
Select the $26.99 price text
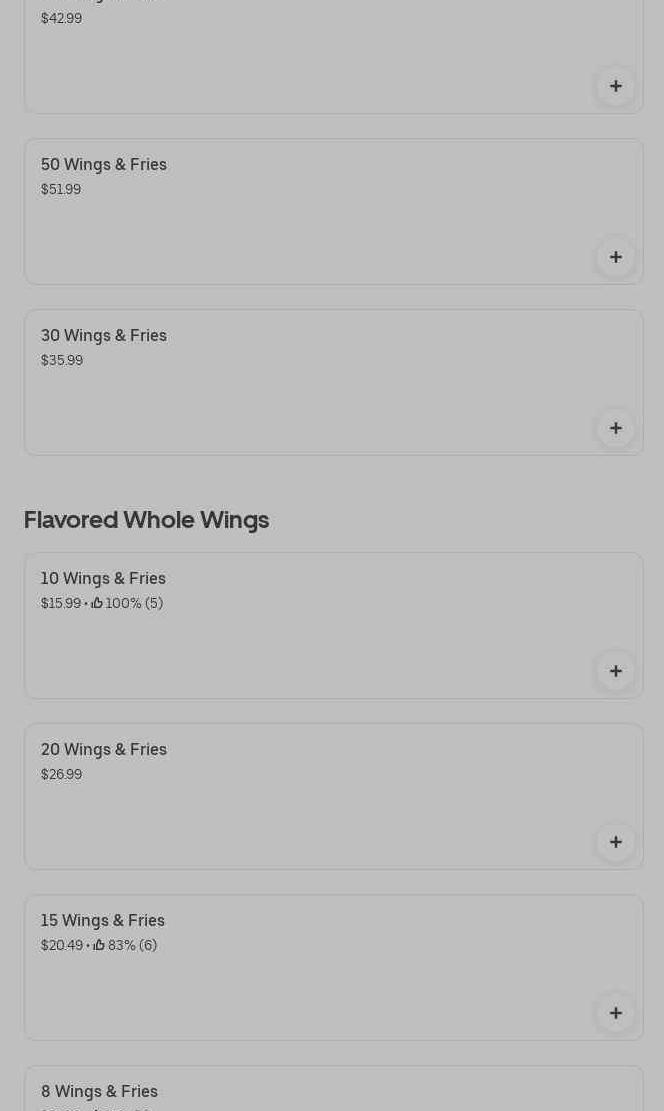[x=62, y=774]
